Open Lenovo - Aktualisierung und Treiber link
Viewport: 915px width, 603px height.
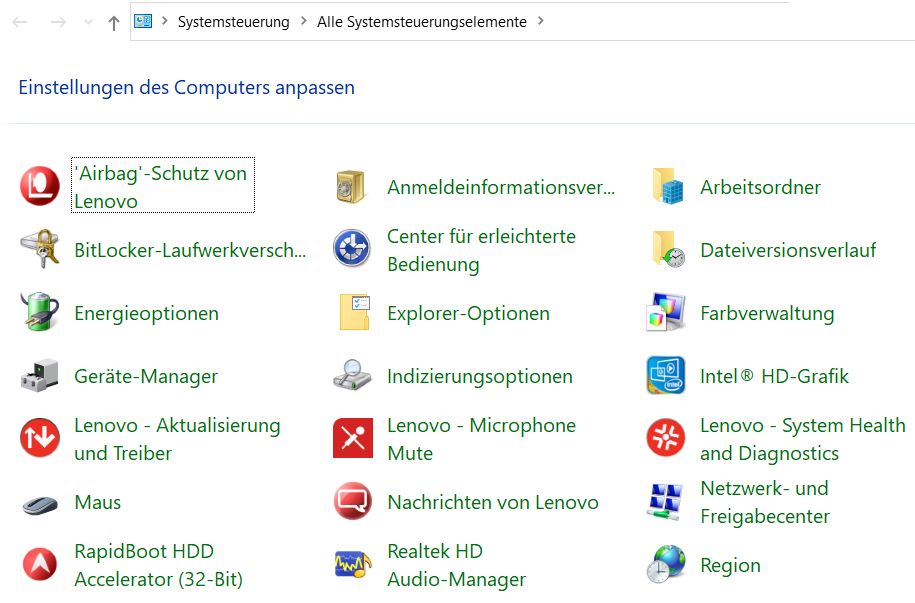click(x=177, y=439)
